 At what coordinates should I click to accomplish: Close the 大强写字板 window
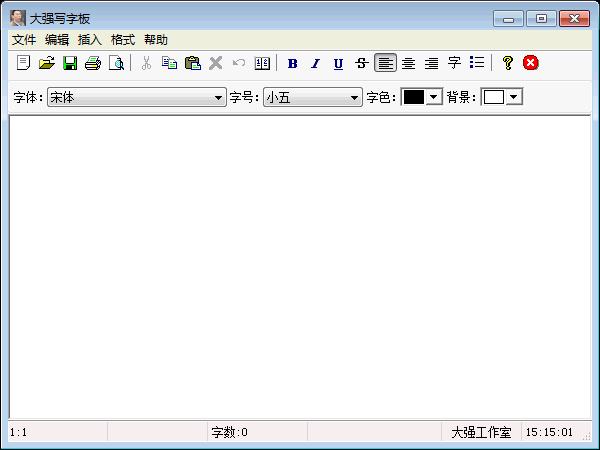574,18
